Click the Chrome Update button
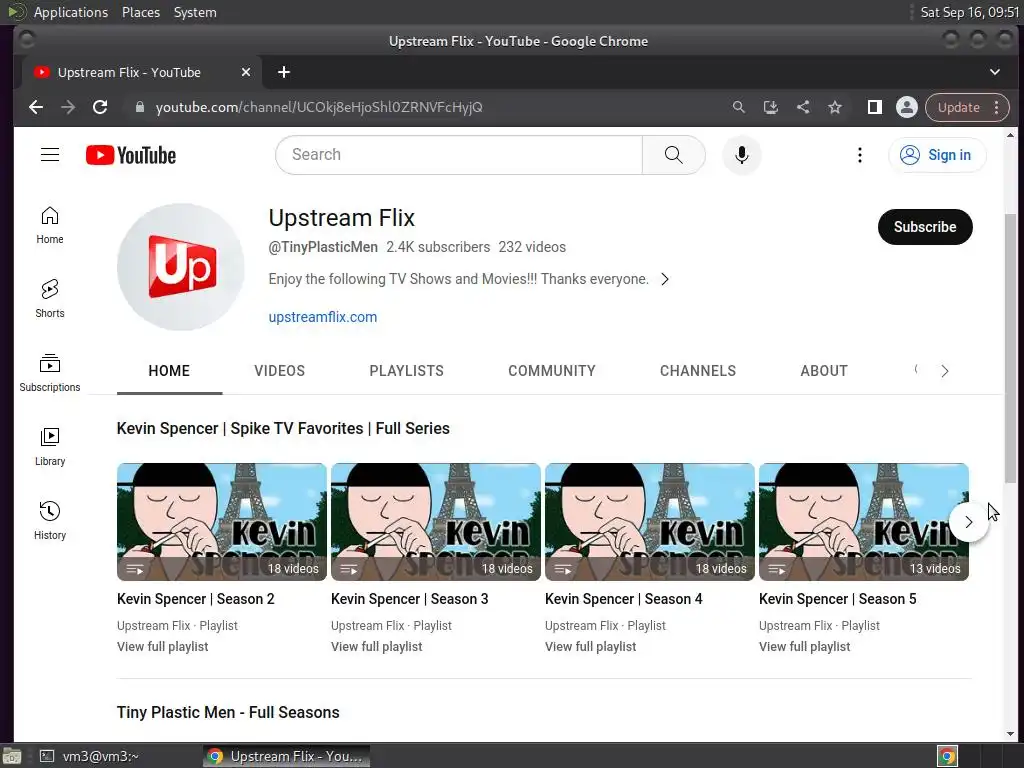The height and width of the screenshot is (768, 1024). [958, 107]
